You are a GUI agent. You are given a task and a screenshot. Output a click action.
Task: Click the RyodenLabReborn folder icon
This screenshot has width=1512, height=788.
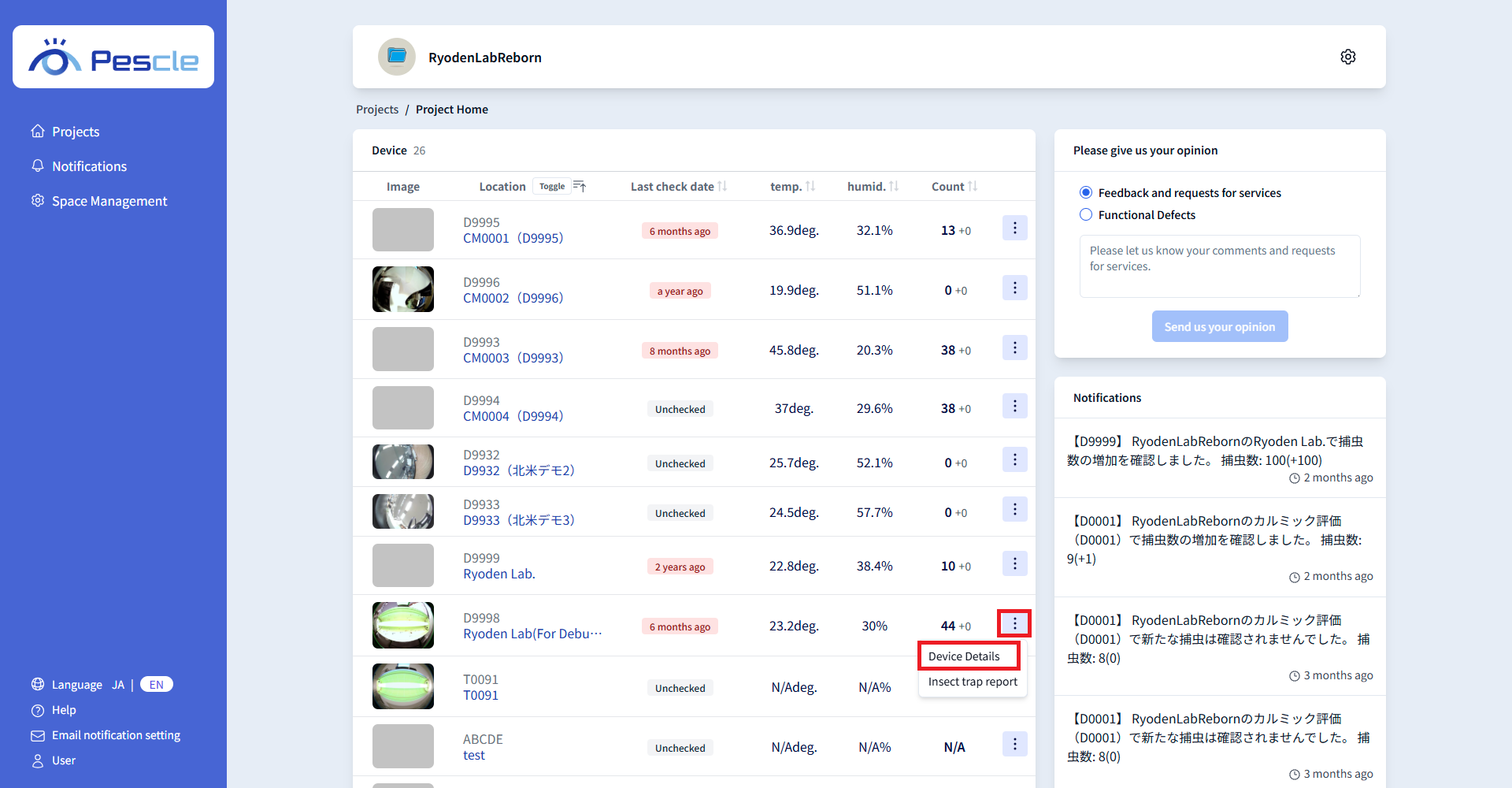click(x=397, y=57)
